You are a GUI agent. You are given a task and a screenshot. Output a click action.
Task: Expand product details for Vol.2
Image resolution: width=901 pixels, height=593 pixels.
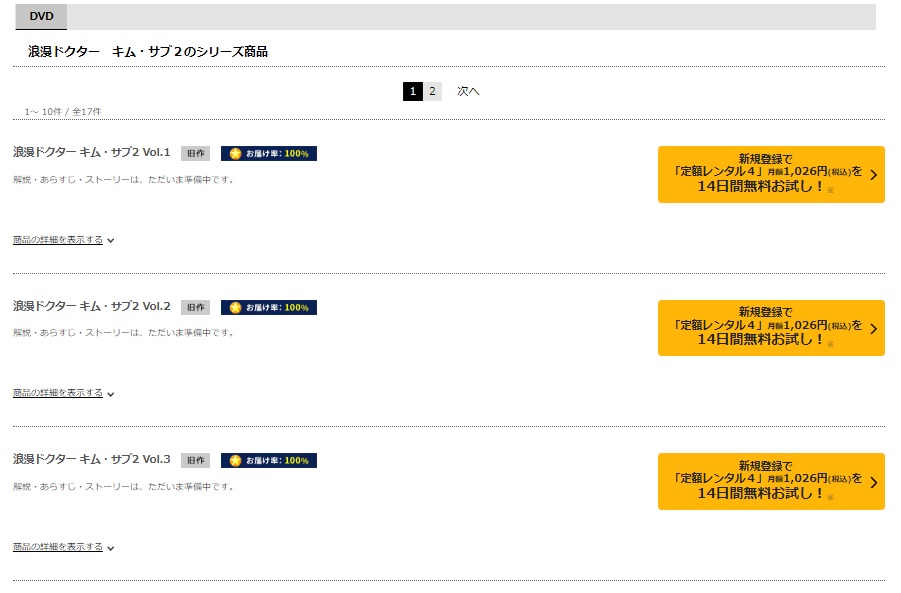tap(63, 393)
